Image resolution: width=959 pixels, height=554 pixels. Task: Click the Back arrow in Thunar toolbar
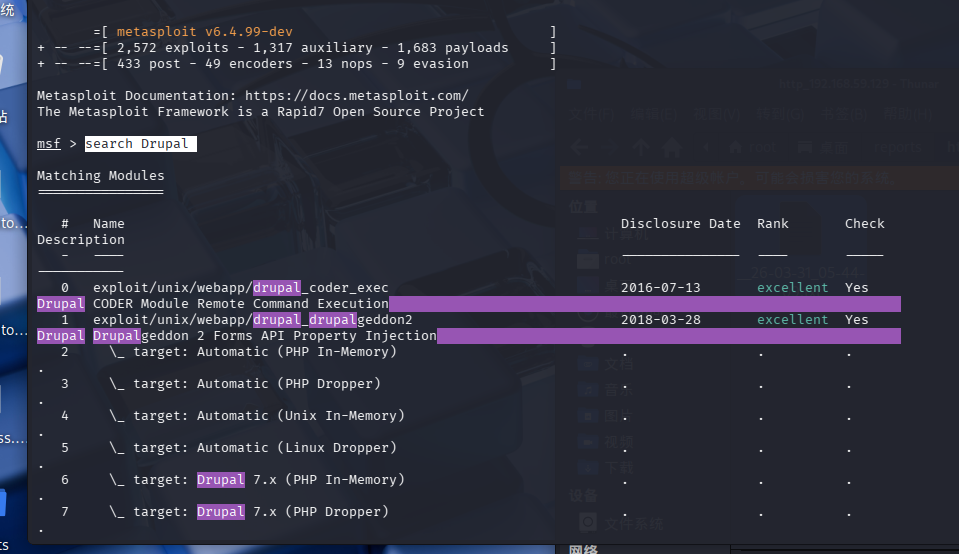tap(579, 147)
